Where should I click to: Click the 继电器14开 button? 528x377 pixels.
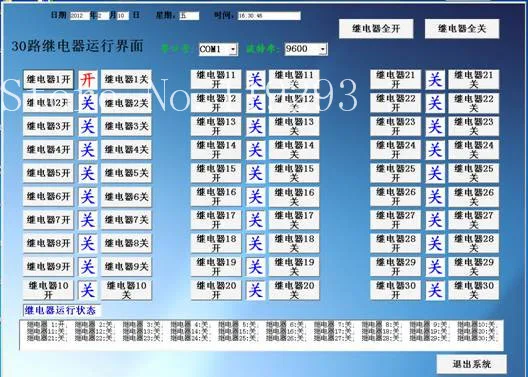(216, 149)
